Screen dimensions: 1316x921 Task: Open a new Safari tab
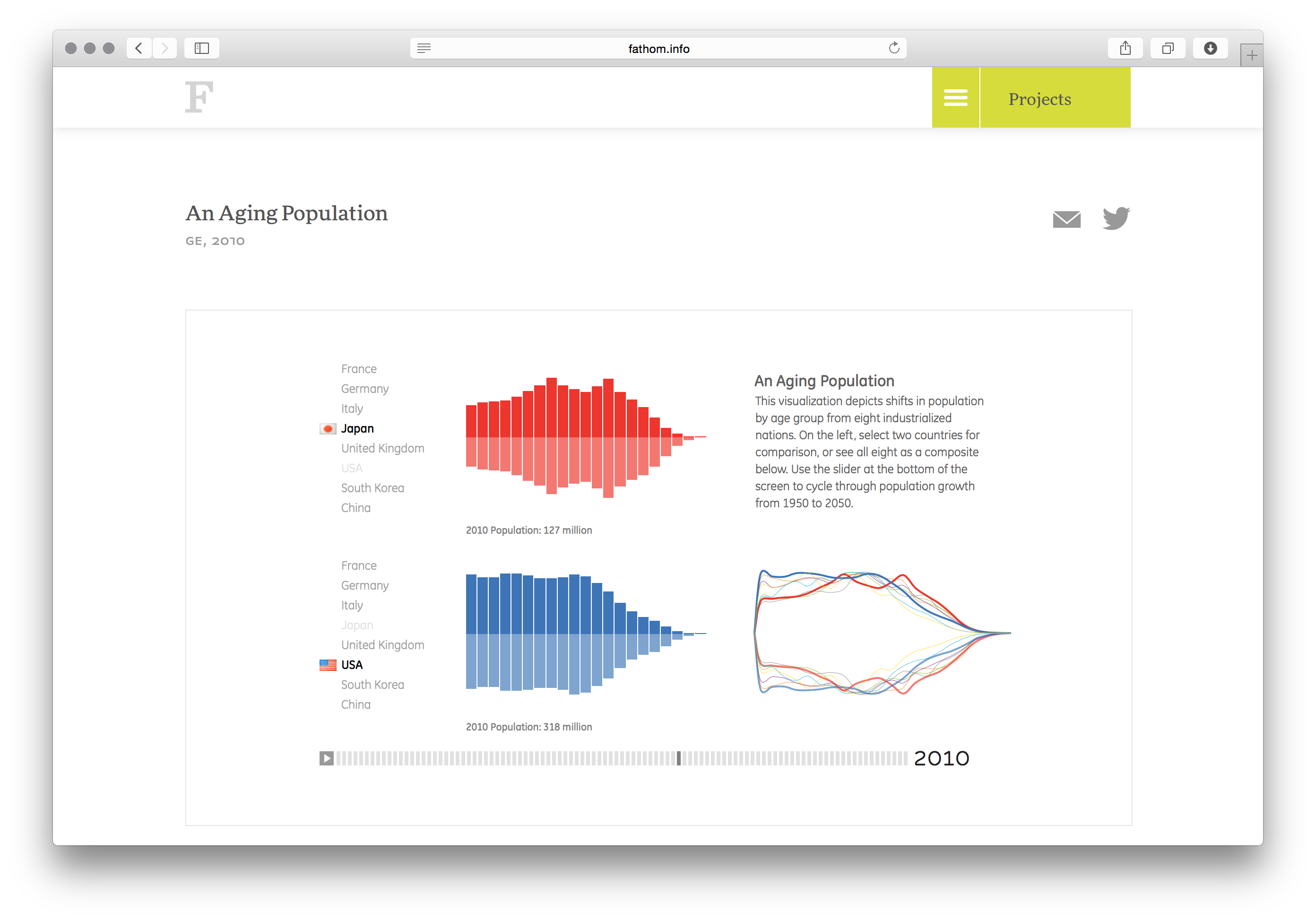1251,56
